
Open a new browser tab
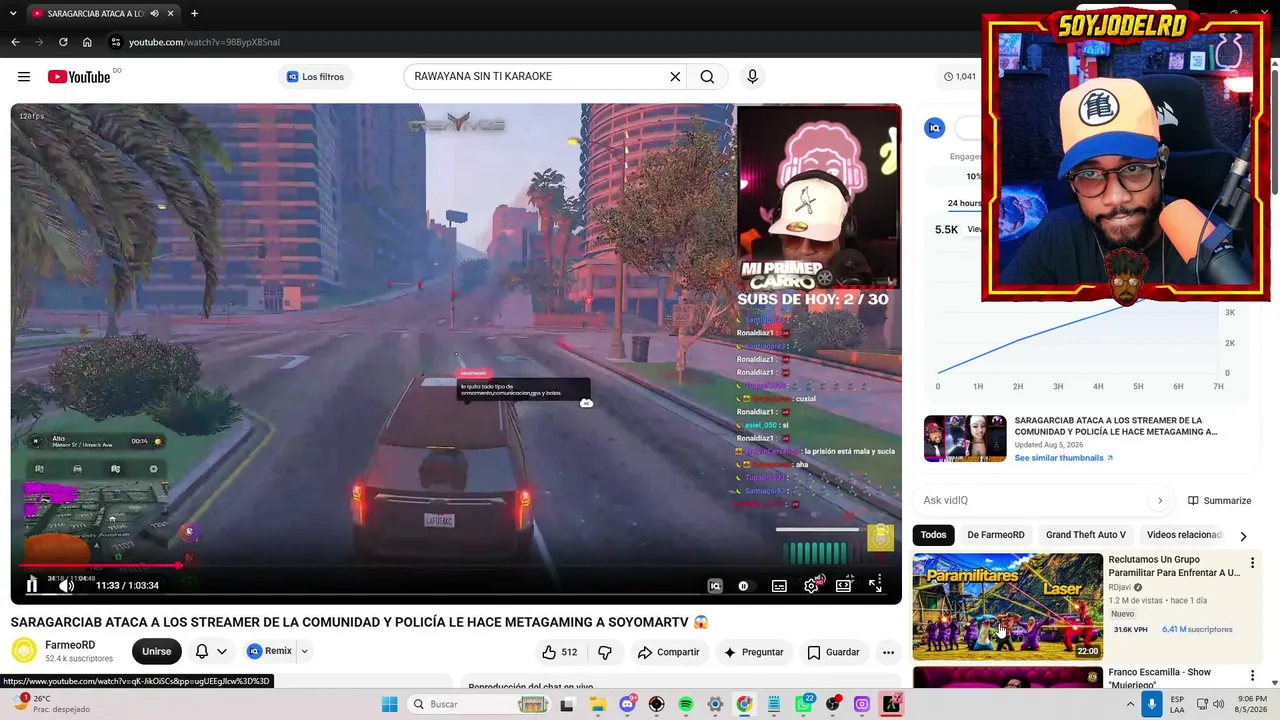tap(194, 14)
